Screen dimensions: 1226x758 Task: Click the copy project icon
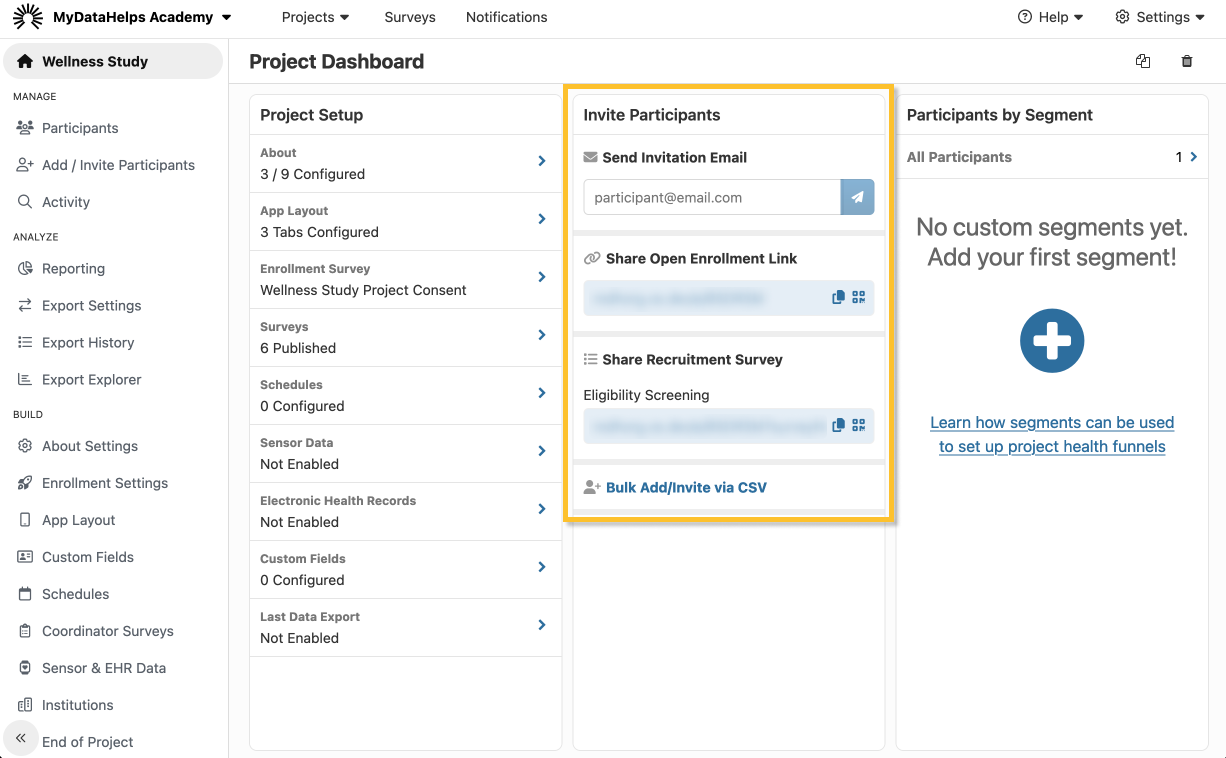(1143, 62)
